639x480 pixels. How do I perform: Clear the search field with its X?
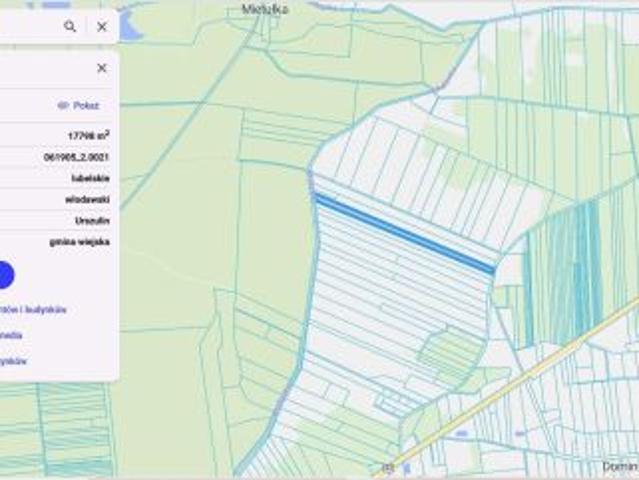click(x=102, y=27)
